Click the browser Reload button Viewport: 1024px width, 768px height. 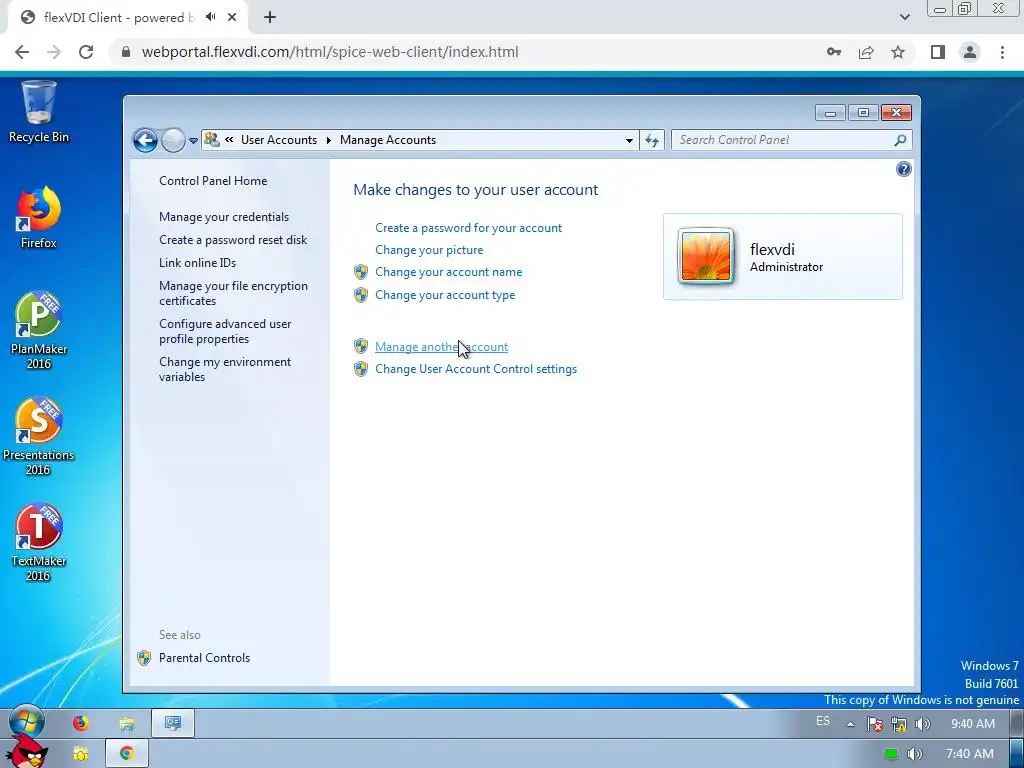(86, 52)
